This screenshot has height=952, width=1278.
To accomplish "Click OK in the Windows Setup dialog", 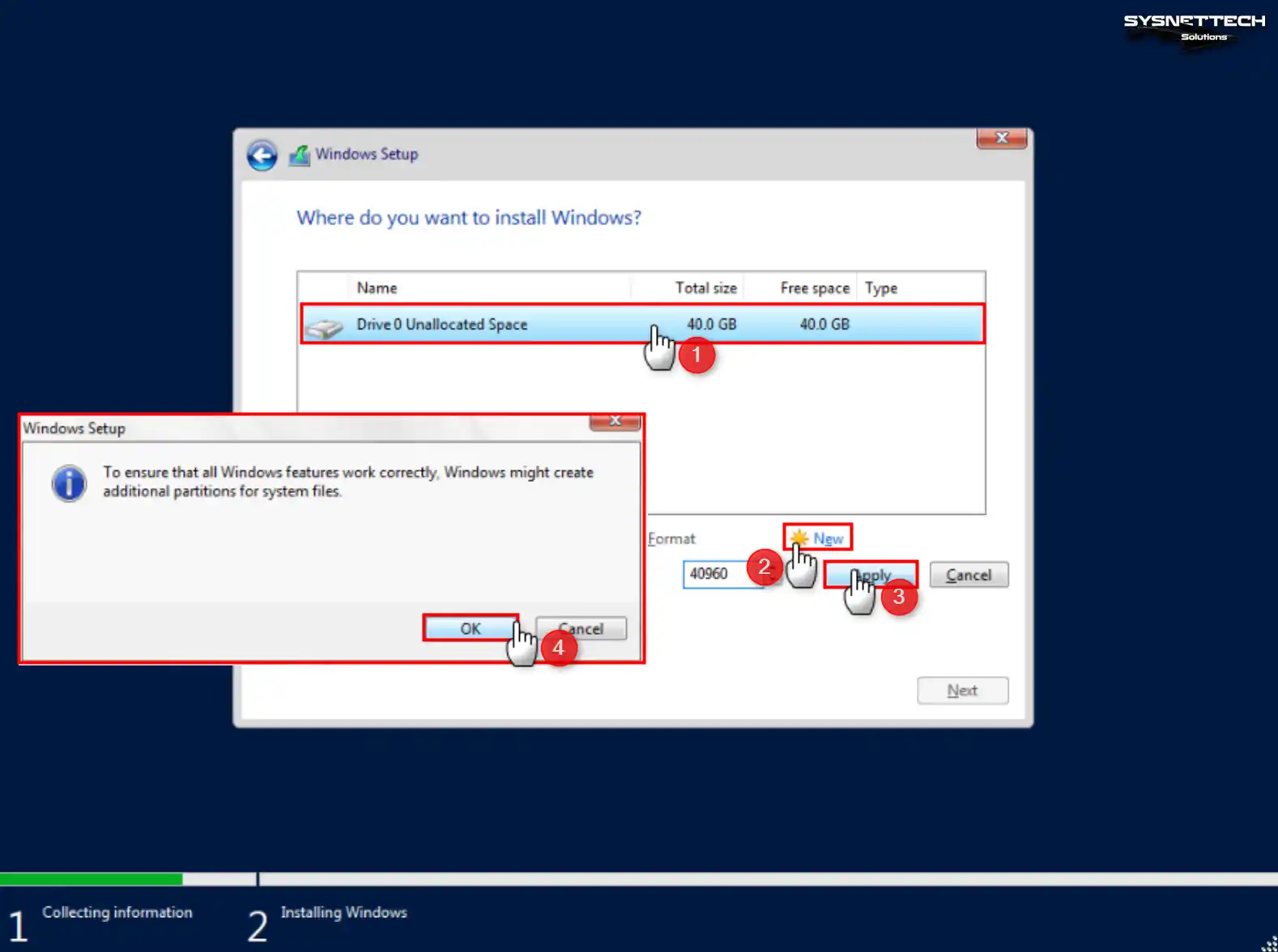I will pos(471,628).
